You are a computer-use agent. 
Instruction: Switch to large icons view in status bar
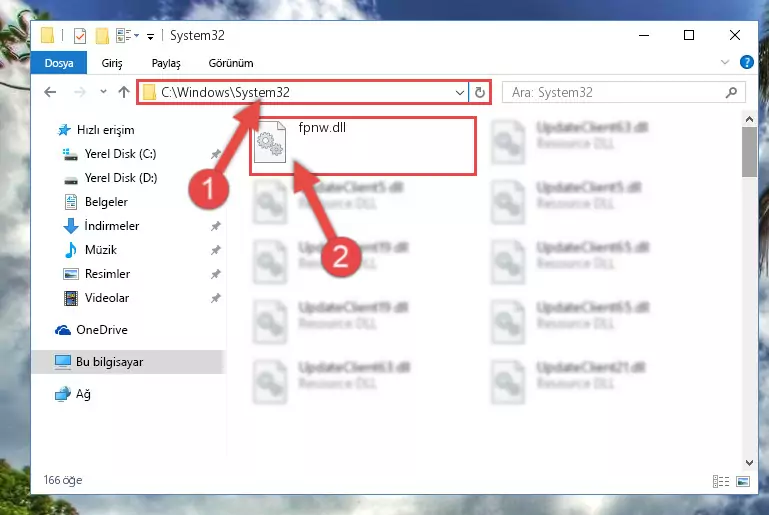coord(743,481)
